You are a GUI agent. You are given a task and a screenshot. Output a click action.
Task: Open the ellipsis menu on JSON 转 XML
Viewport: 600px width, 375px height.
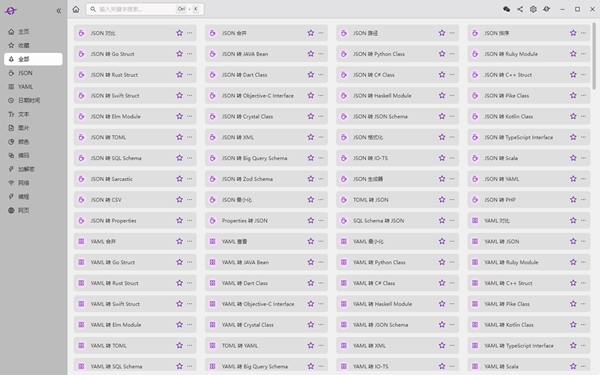321,137
